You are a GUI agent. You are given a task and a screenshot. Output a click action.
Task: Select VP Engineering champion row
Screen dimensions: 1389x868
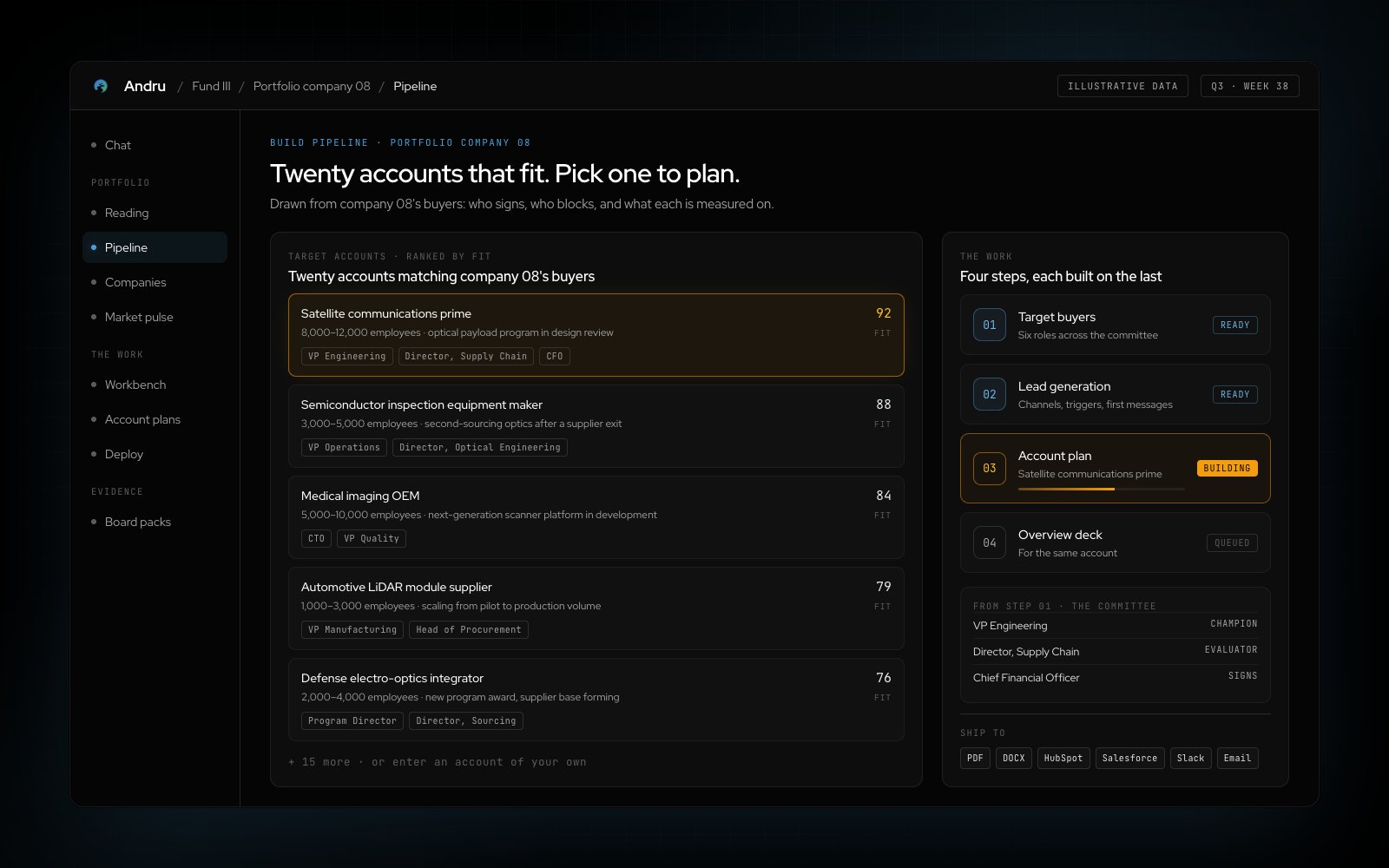[x=1116, y=625]
